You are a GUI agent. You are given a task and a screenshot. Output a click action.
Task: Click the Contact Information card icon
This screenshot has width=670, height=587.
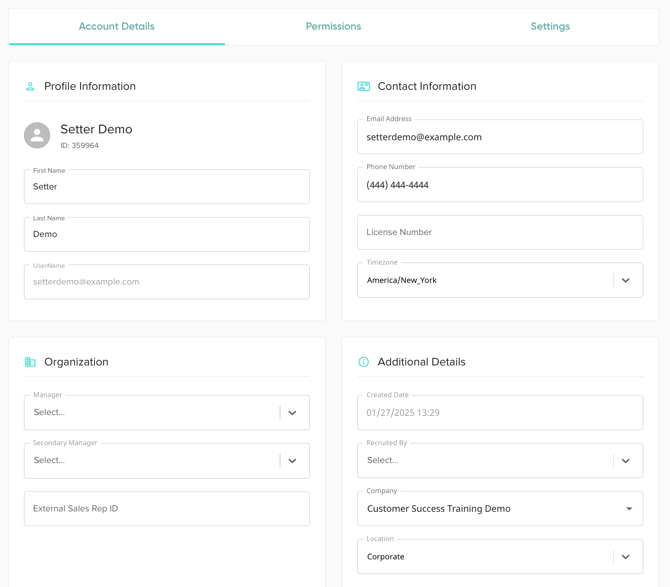point(363,87)
